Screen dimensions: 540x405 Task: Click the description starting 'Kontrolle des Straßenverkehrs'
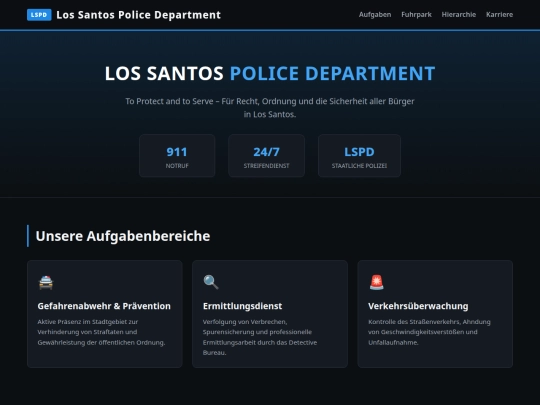[x=429, y=332]
